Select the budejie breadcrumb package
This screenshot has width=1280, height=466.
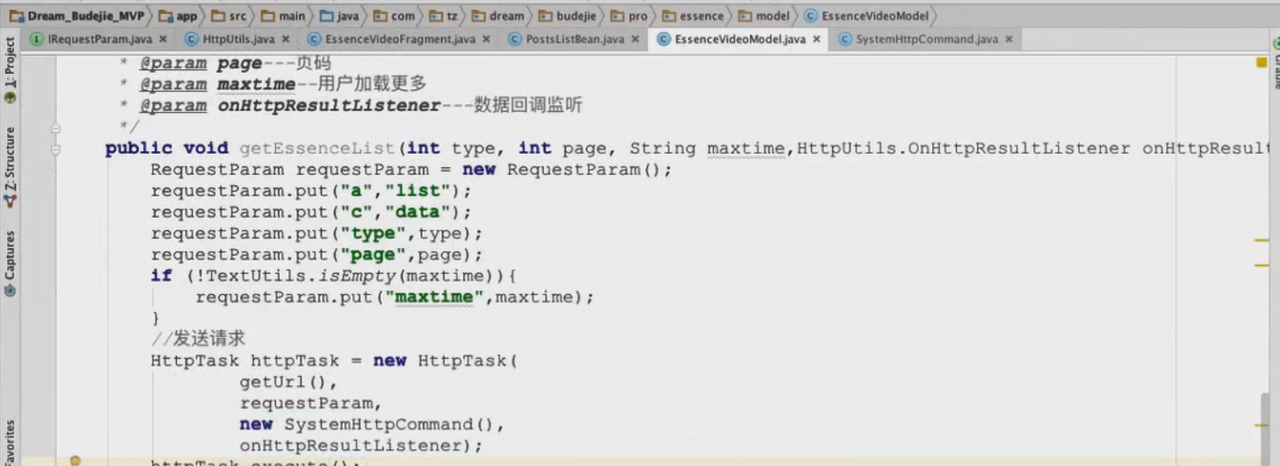pyautogui.click(x=569, y=16)
